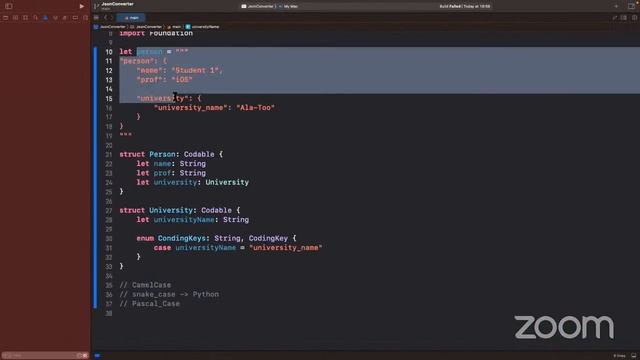Open the JsonConverter scheme selector

tap(259, 6)
